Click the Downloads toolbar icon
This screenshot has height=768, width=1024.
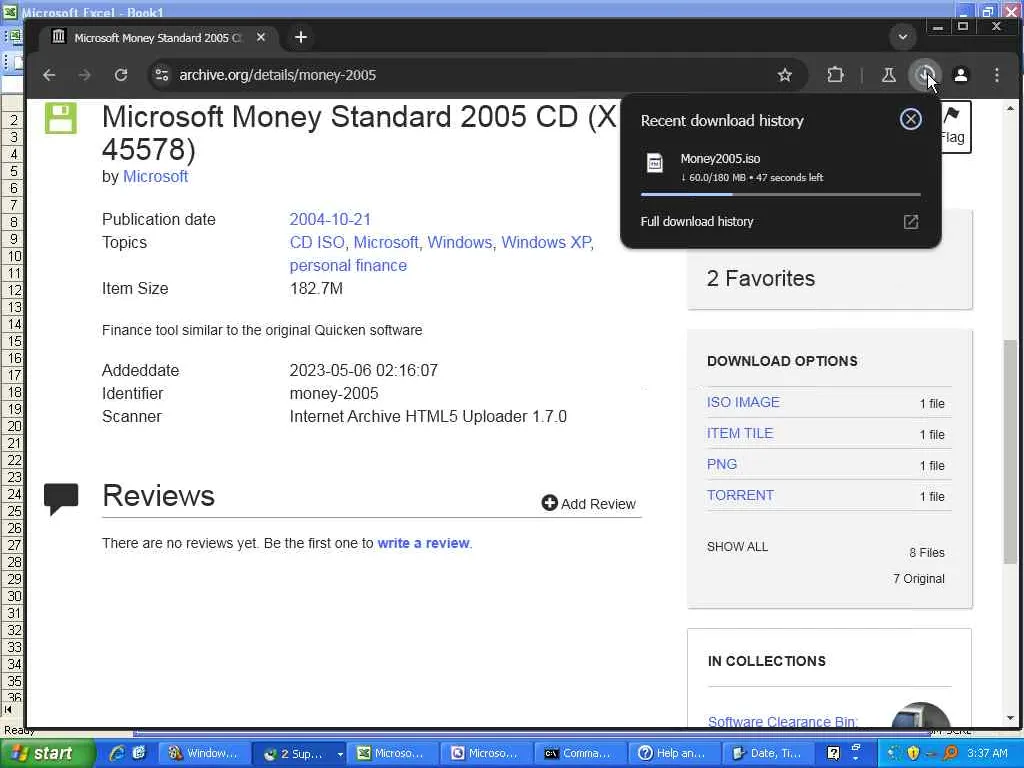[924, 75]
